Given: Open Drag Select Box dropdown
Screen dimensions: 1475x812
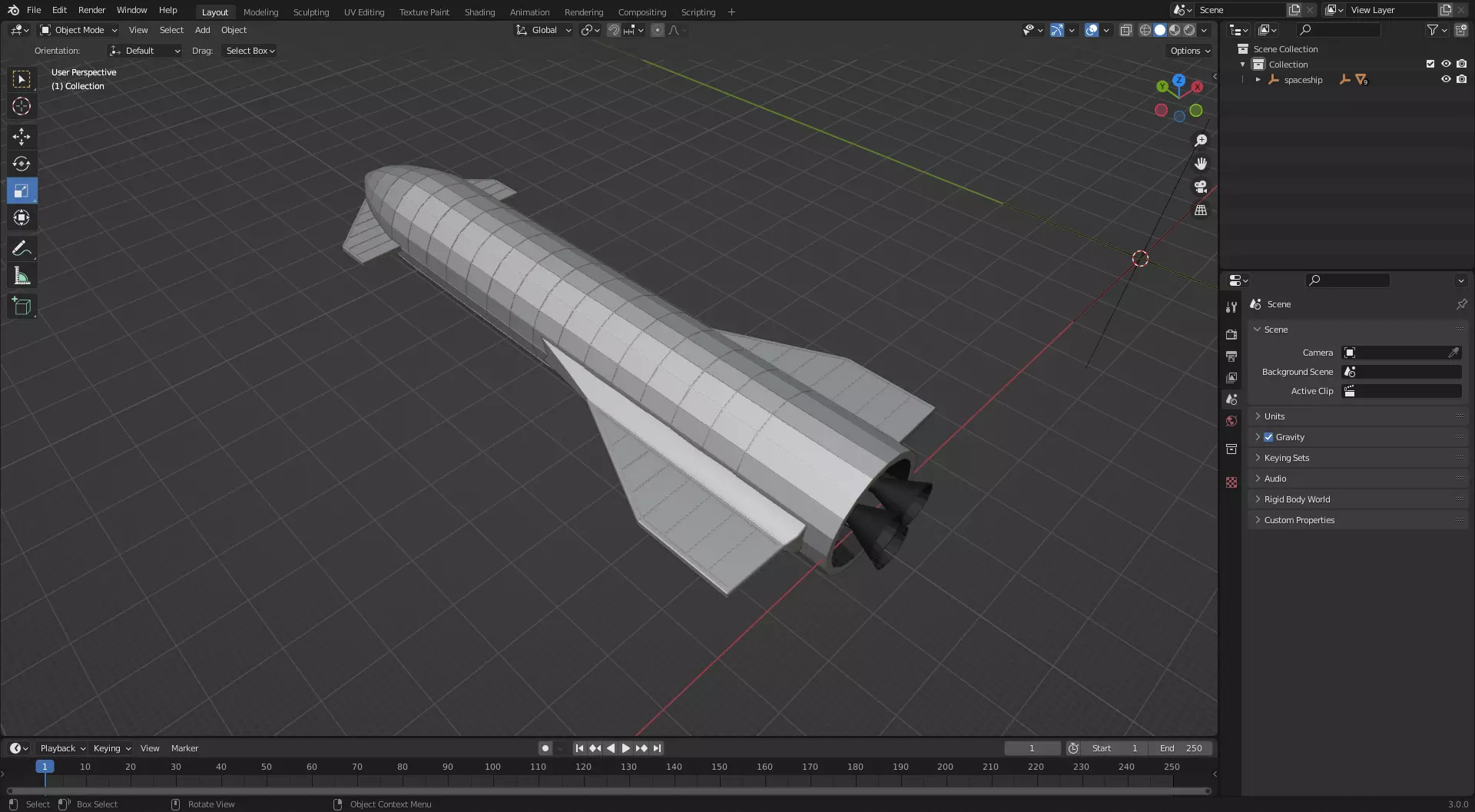Looking at the screenshot, I should 250,51.
